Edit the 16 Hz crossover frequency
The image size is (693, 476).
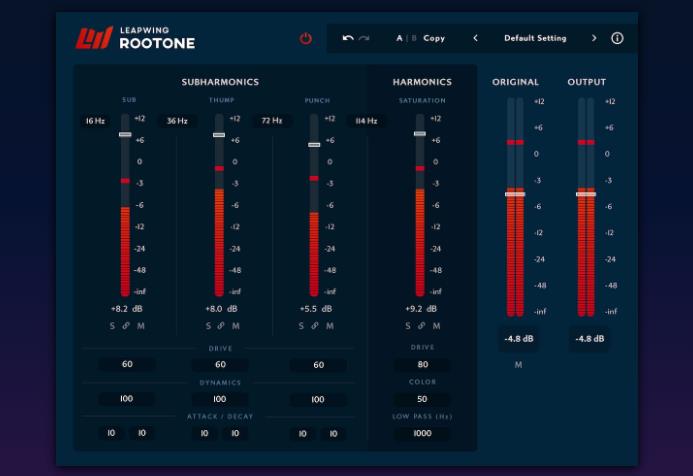pyautogui.click(x=95, y=121)
